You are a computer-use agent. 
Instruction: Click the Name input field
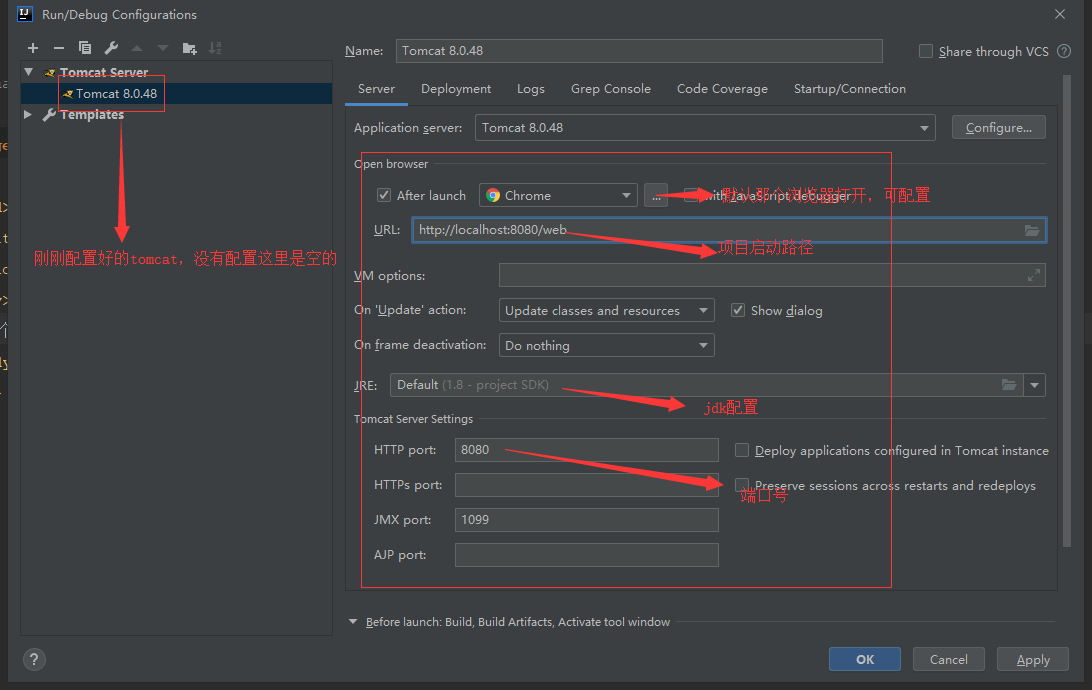click(639, 51)
